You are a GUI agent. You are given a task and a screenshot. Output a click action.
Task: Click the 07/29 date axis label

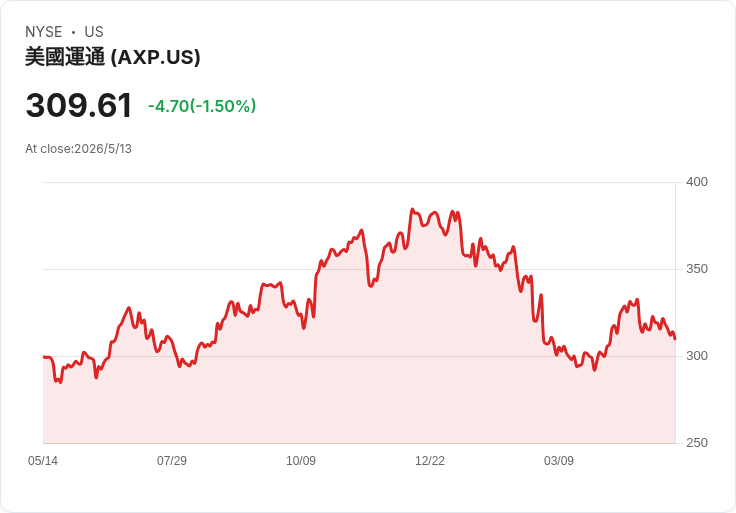coord(172,460)
